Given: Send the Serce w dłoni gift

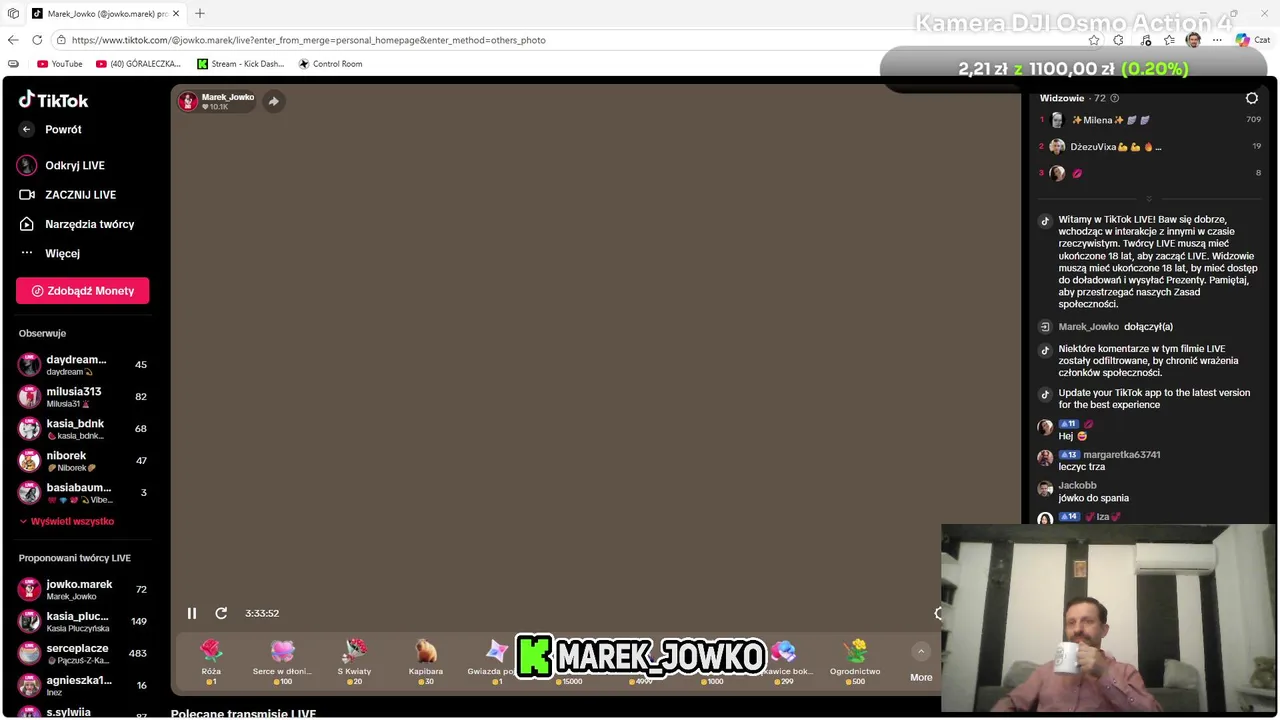Looking at the screenshot, I should (x=282, y=662).
